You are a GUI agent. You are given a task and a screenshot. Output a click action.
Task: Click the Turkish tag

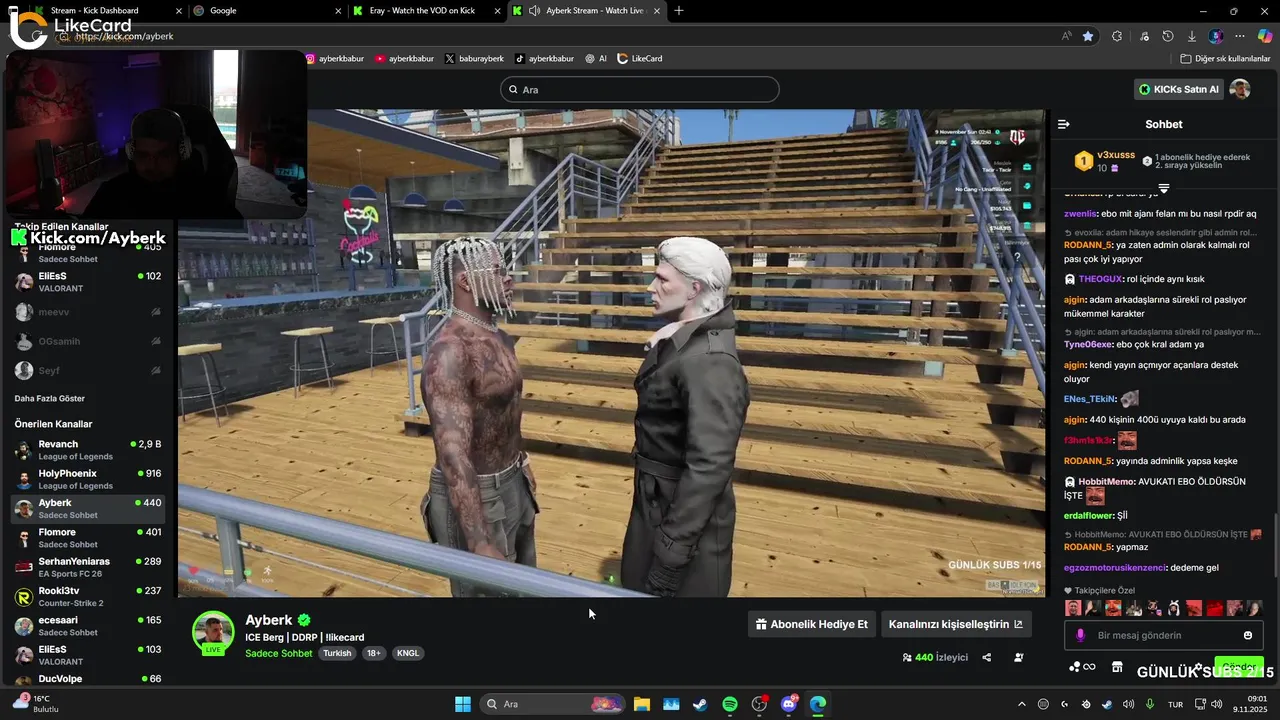pos(337,653)
